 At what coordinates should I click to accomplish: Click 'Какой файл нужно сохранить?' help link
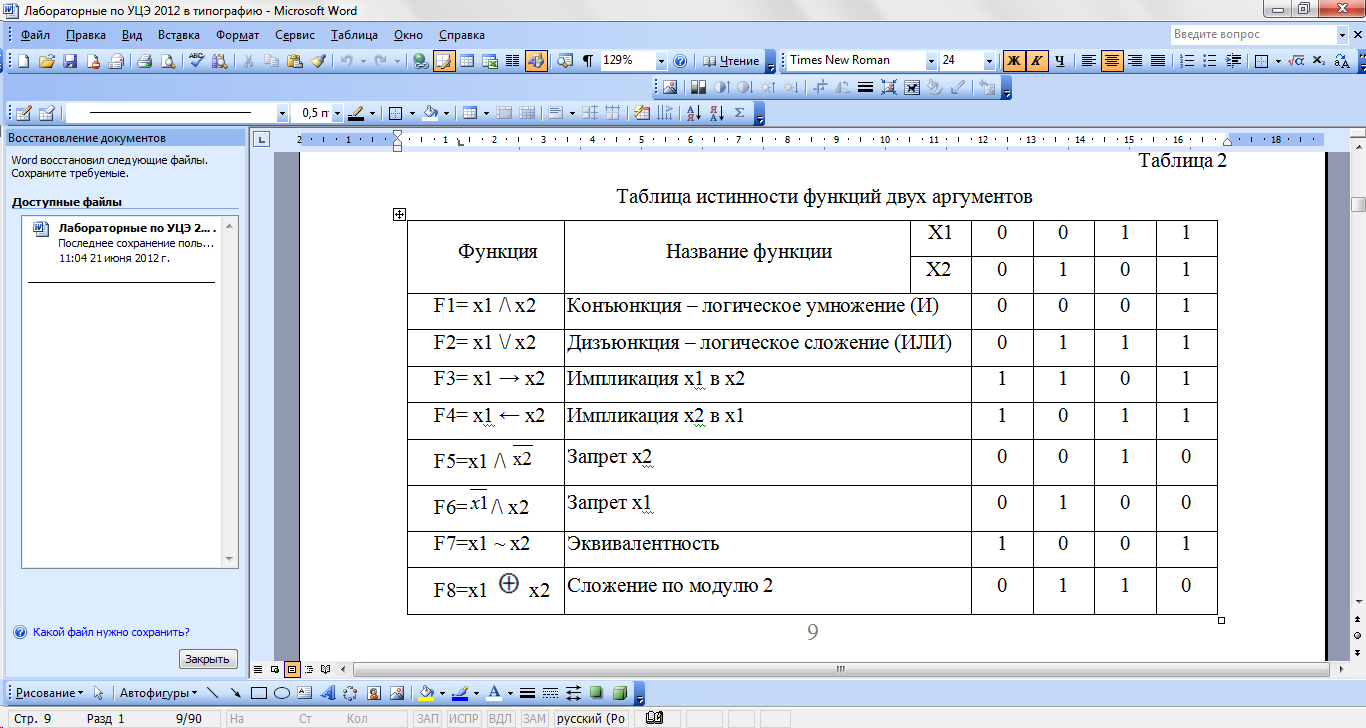pyautogui.click(x=111, y=632)
